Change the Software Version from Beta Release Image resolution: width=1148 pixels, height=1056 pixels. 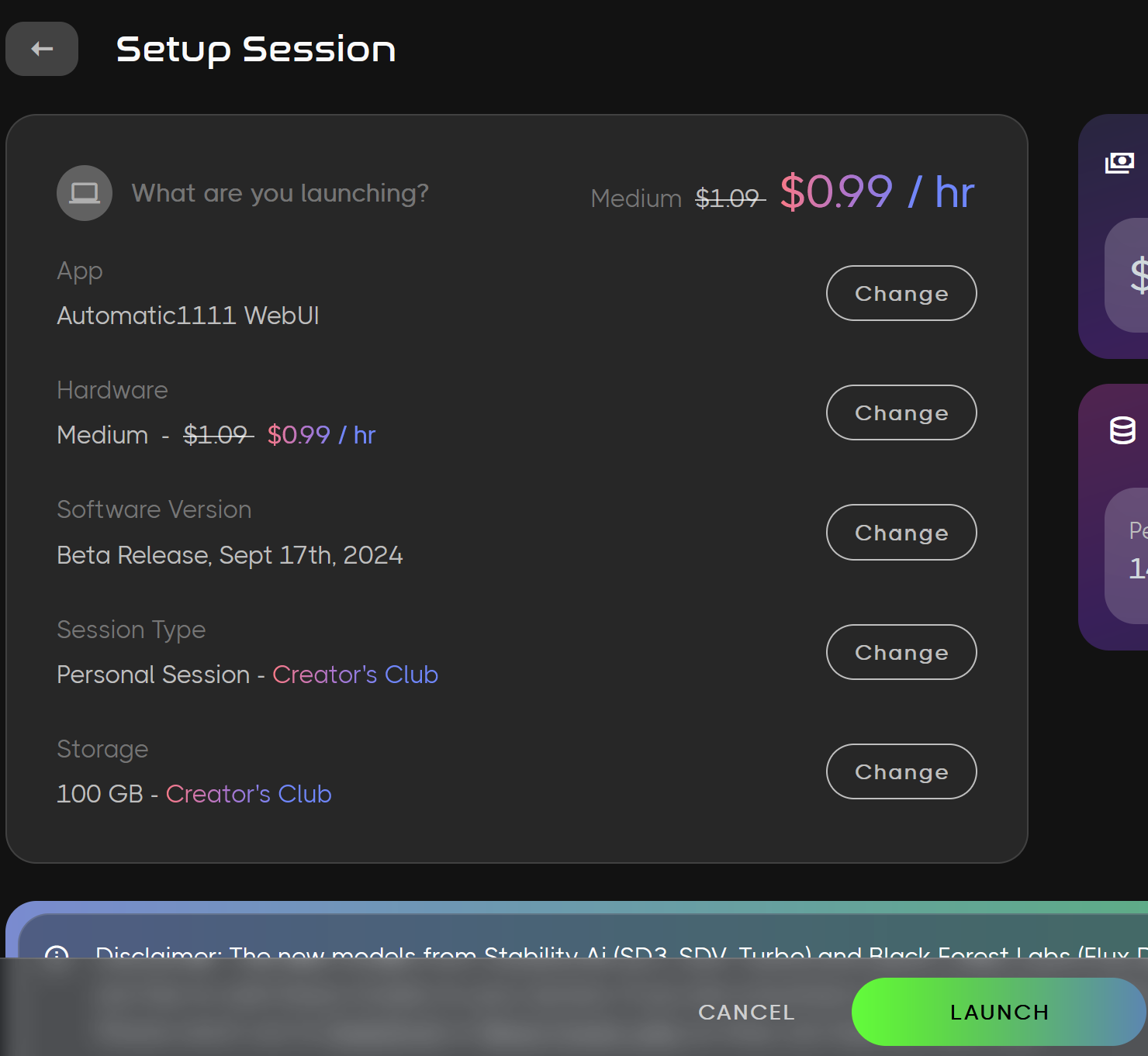pyautogui.click(x=901, y=533)
